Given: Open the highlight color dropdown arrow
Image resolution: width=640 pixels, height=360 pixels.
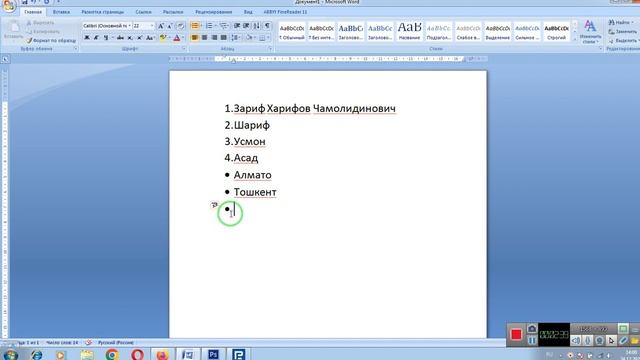Looking at the screenshot, I should tap(169, 38).
